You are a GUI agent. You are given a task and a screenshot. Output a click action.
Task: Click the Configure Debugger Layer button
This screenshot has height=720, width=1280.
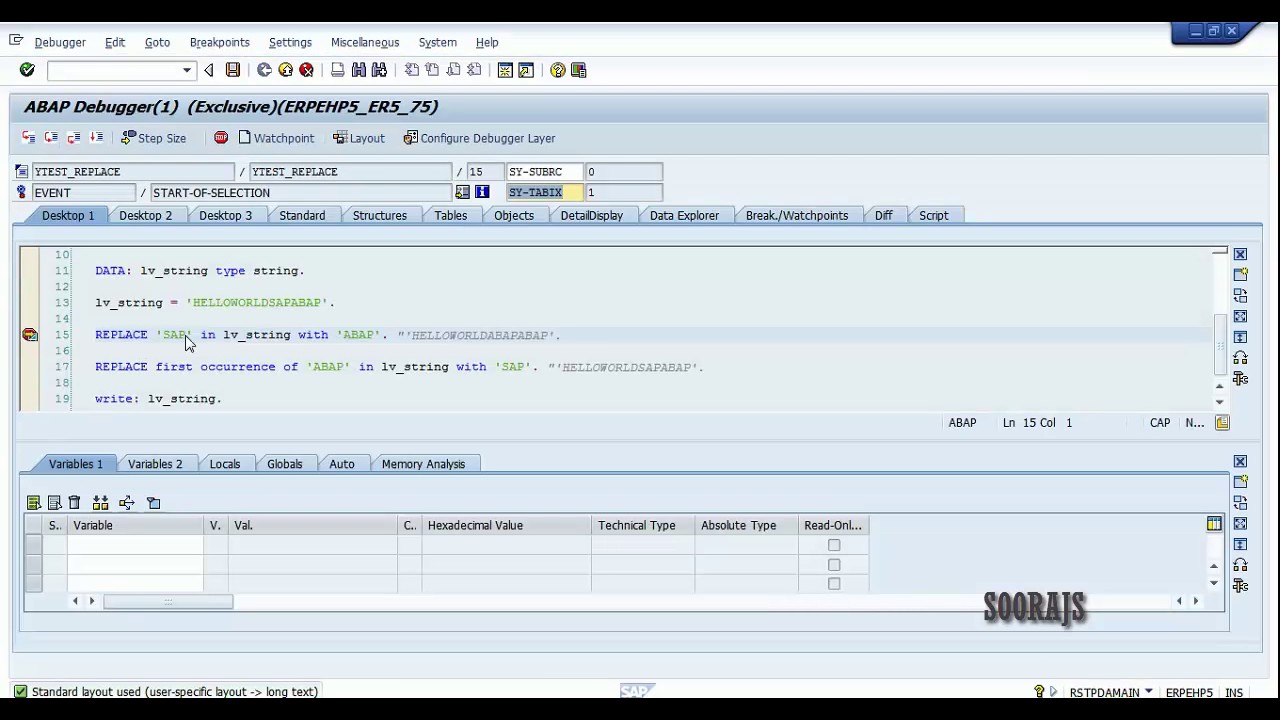pyautogui.click(x=479, y=138)
